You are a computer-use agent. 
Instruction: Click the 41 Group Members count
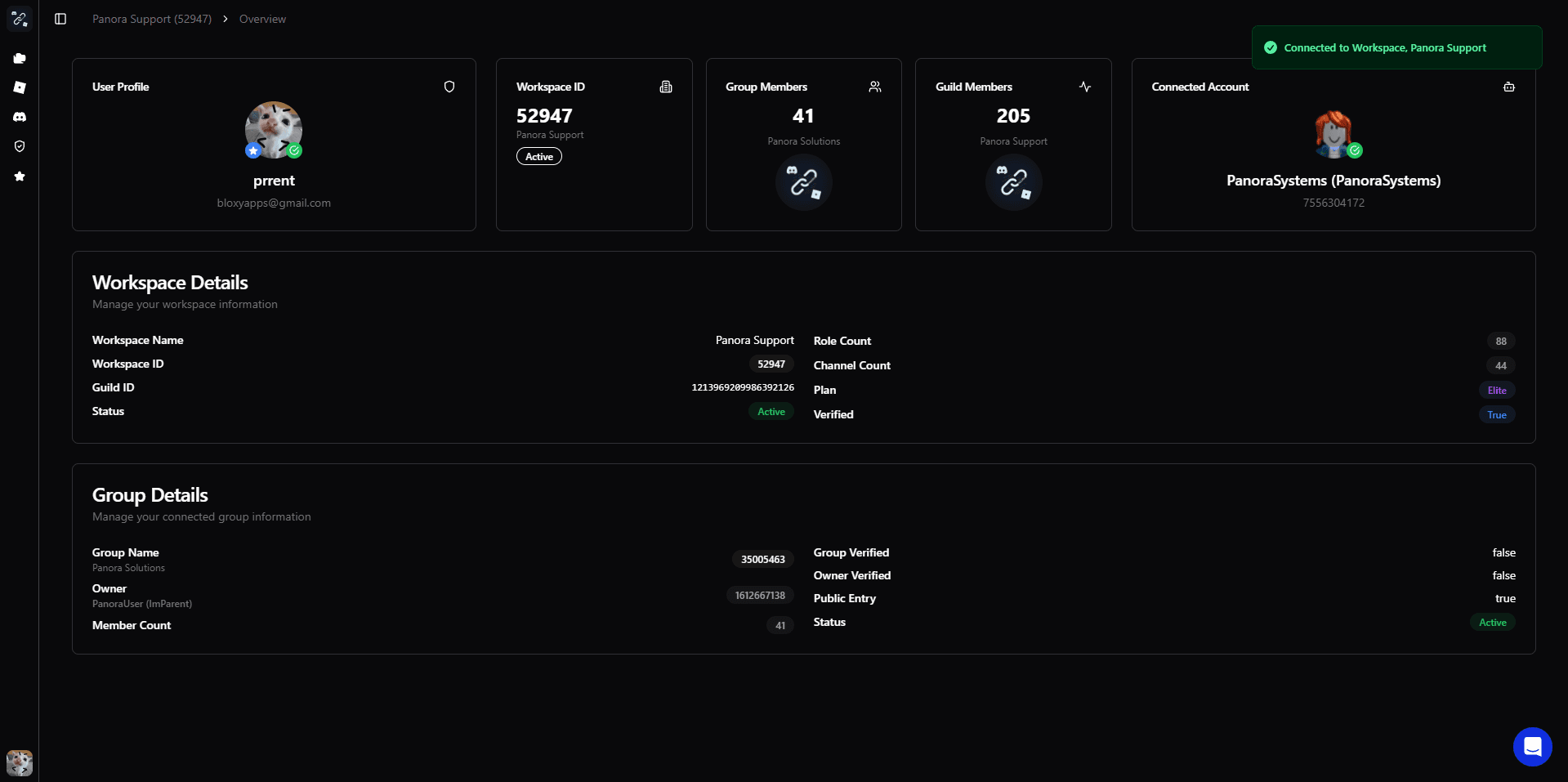tap(803, 116)
